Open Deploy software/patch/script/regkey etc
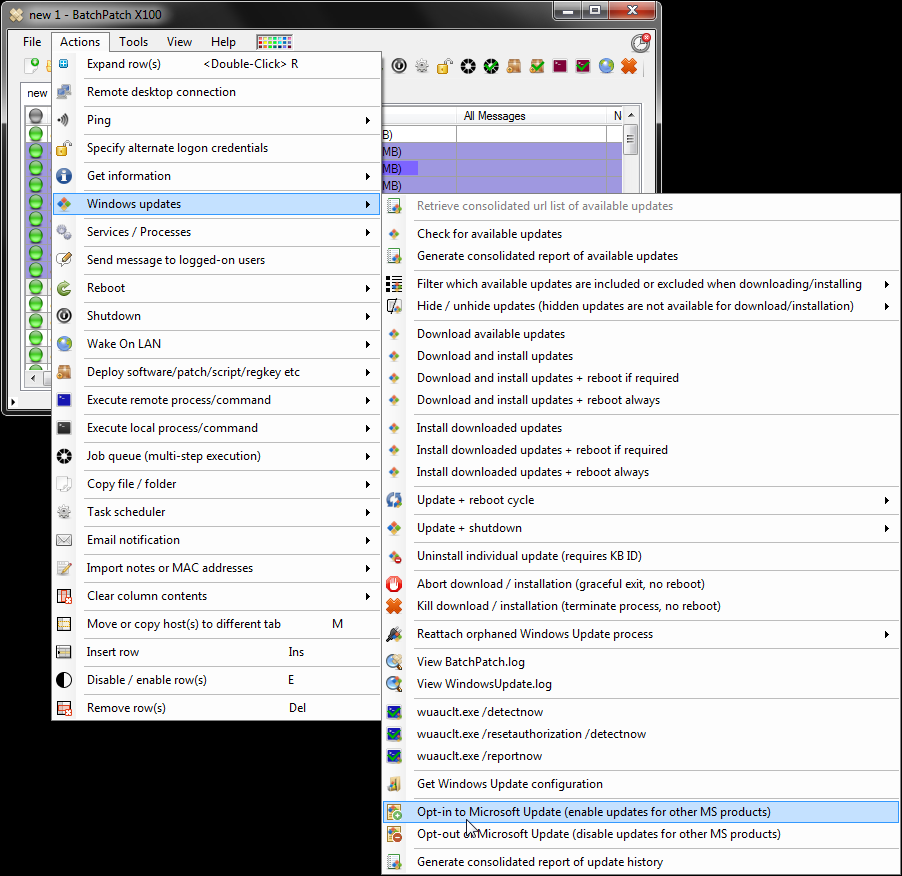 coord(216,372)
